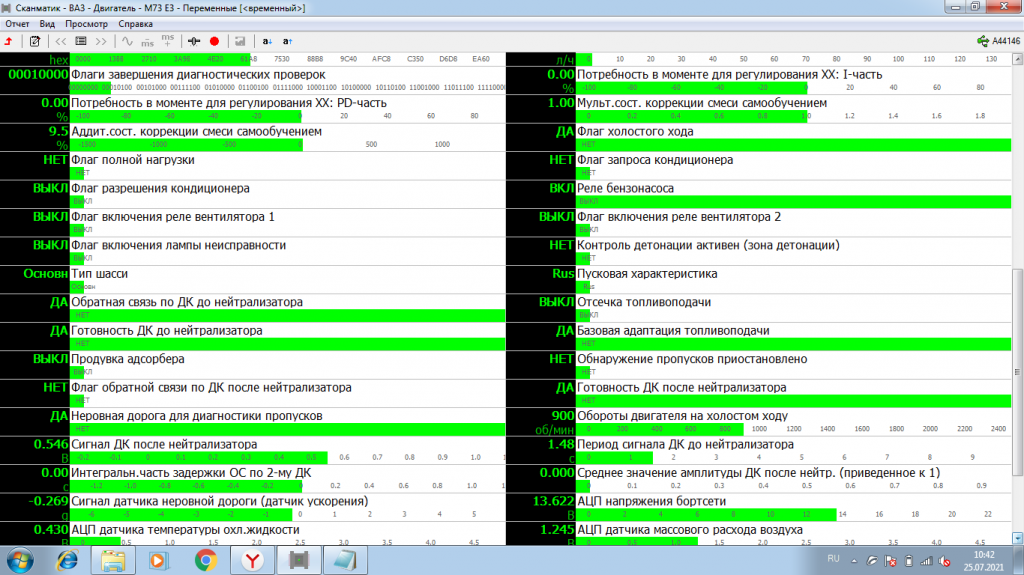The width and height of the screenshot is (1024, 575).
Task: Click RU language indicator
Action: [x=833, y=559]
